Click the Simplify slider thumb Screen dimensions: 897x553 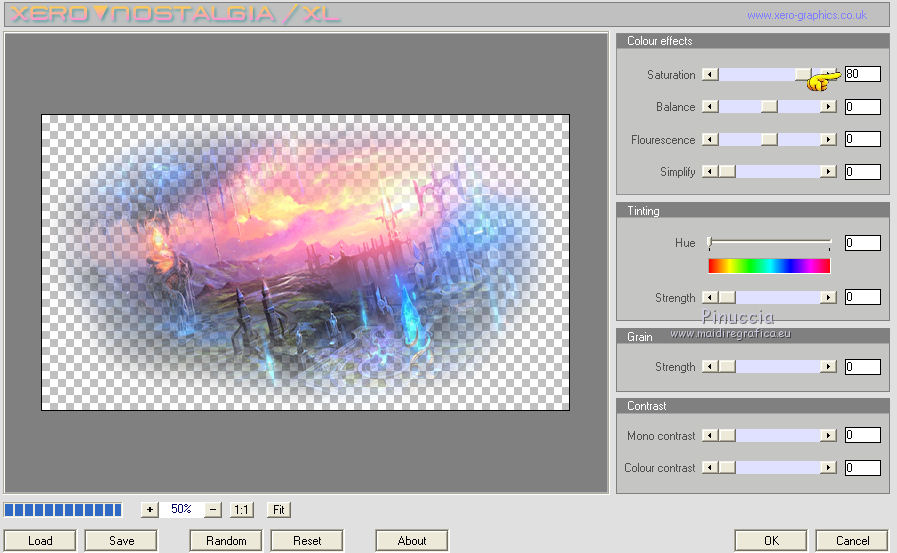tap(727, 172)
